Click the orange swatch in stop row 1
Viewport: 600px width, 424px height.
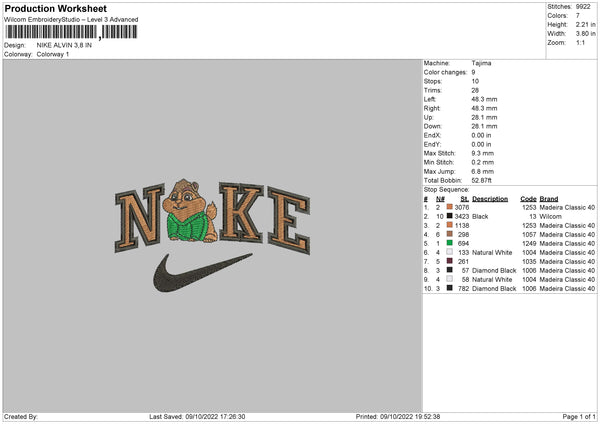[x=450, y=207]
